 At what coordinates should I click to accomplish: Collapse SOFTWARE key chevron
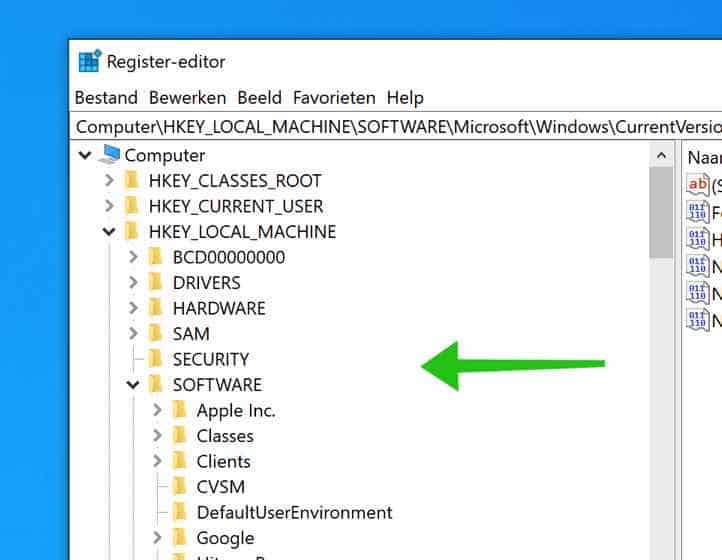point(133,385)
